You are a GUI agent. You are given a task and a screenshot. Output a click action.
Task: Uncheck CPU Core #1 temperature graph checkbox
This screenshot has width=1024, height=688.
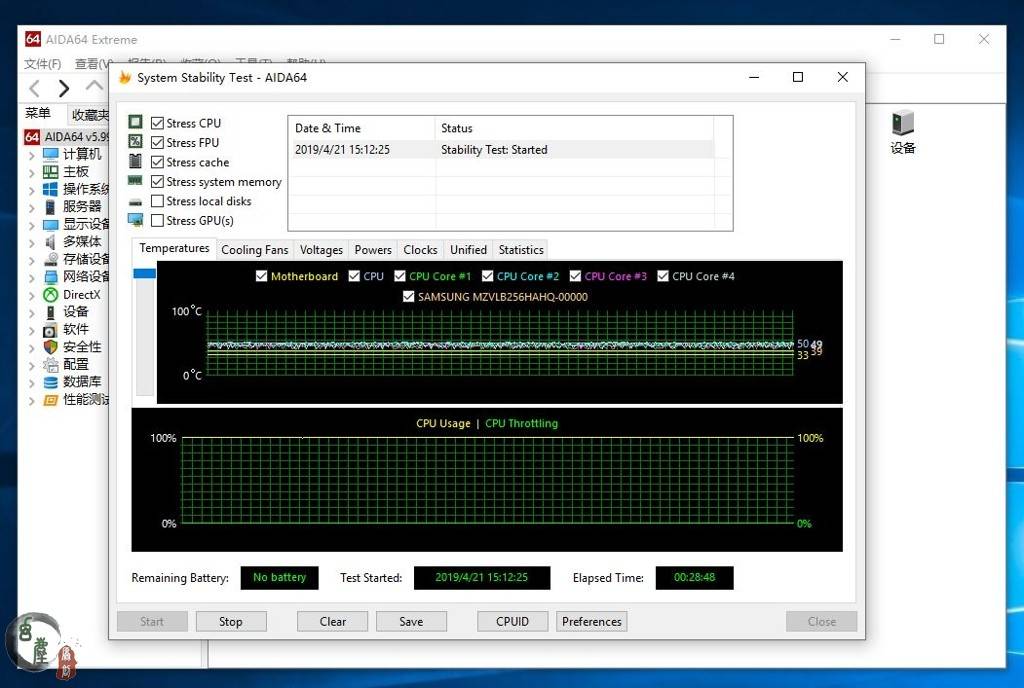pos(400,277)
